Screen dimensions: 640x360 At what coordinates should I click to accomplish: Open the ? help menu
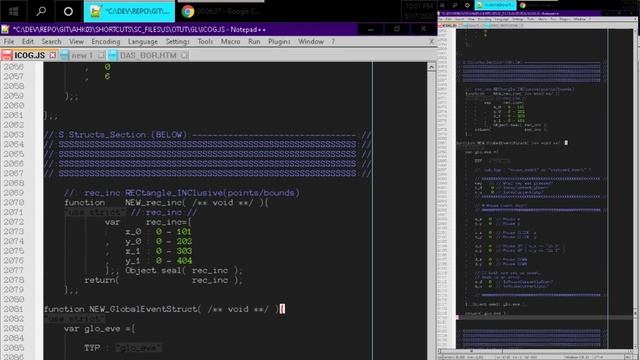(333, 42)
